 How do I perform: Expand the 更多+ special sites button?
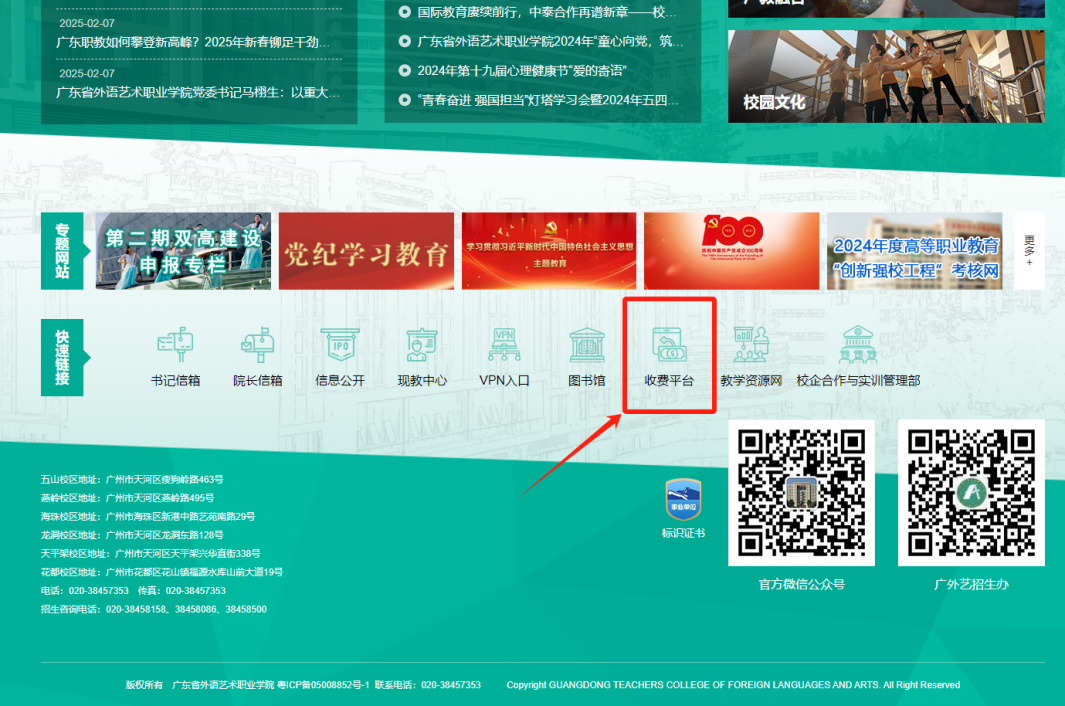tap(1029, 250)
